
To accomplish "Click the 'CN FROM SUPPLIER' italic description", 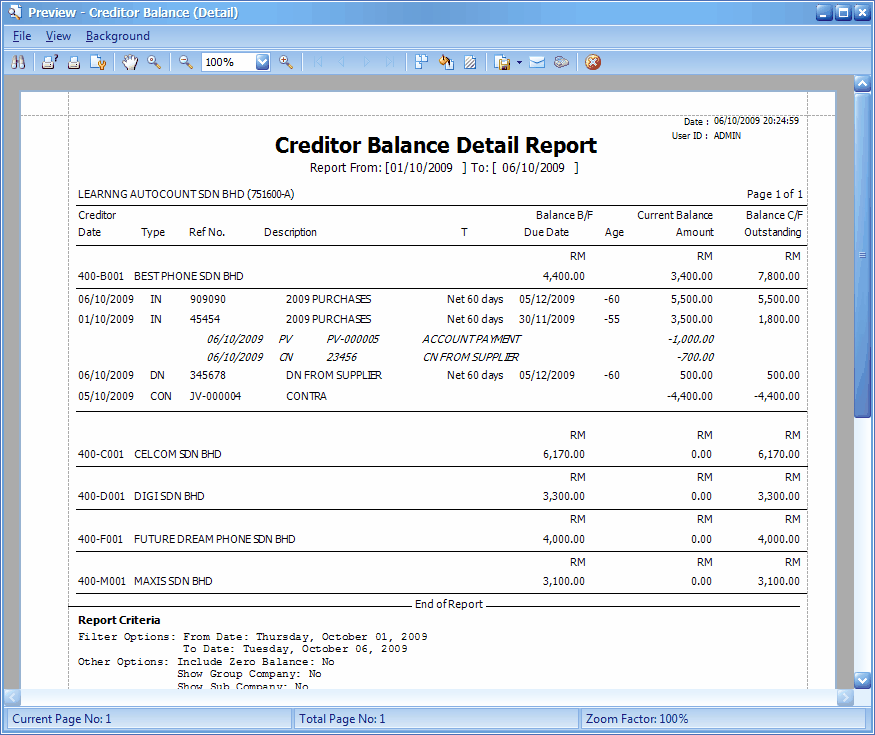I will tap(471, 357).
